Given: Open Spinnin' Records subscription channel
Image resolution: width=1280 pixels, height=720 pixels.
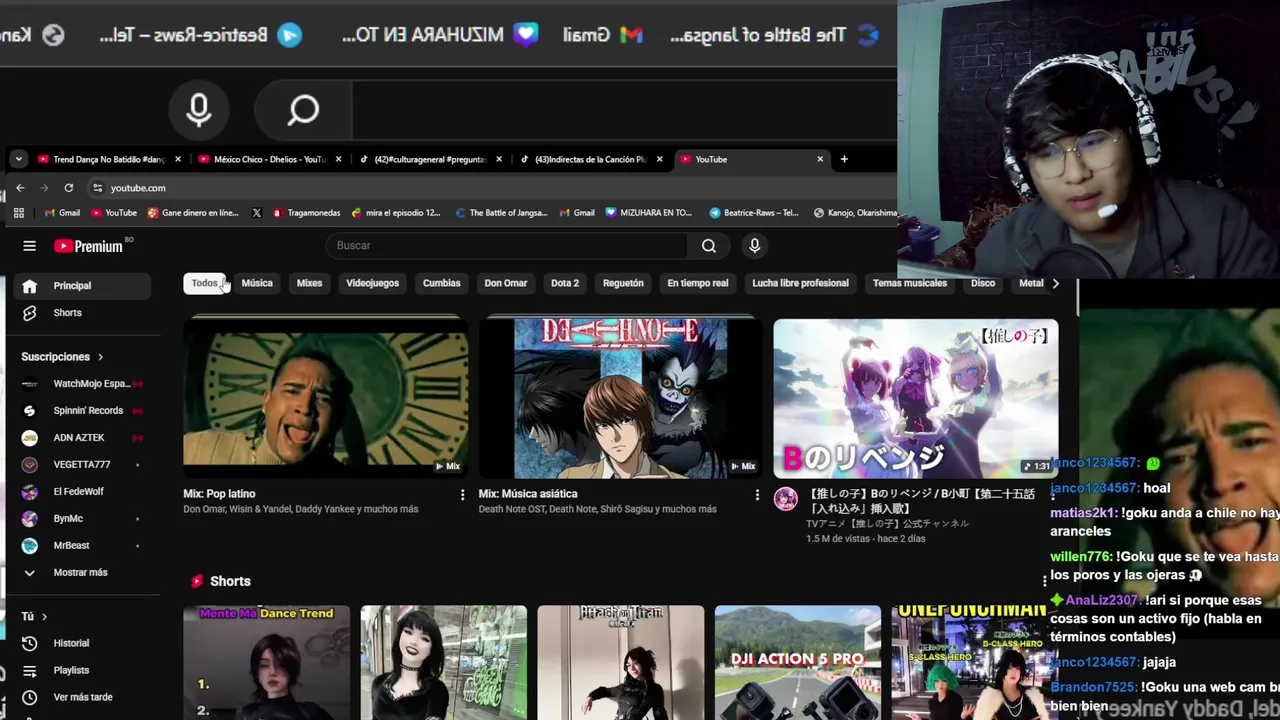Looking at the screenshot, I should click(x=82, y=411).
